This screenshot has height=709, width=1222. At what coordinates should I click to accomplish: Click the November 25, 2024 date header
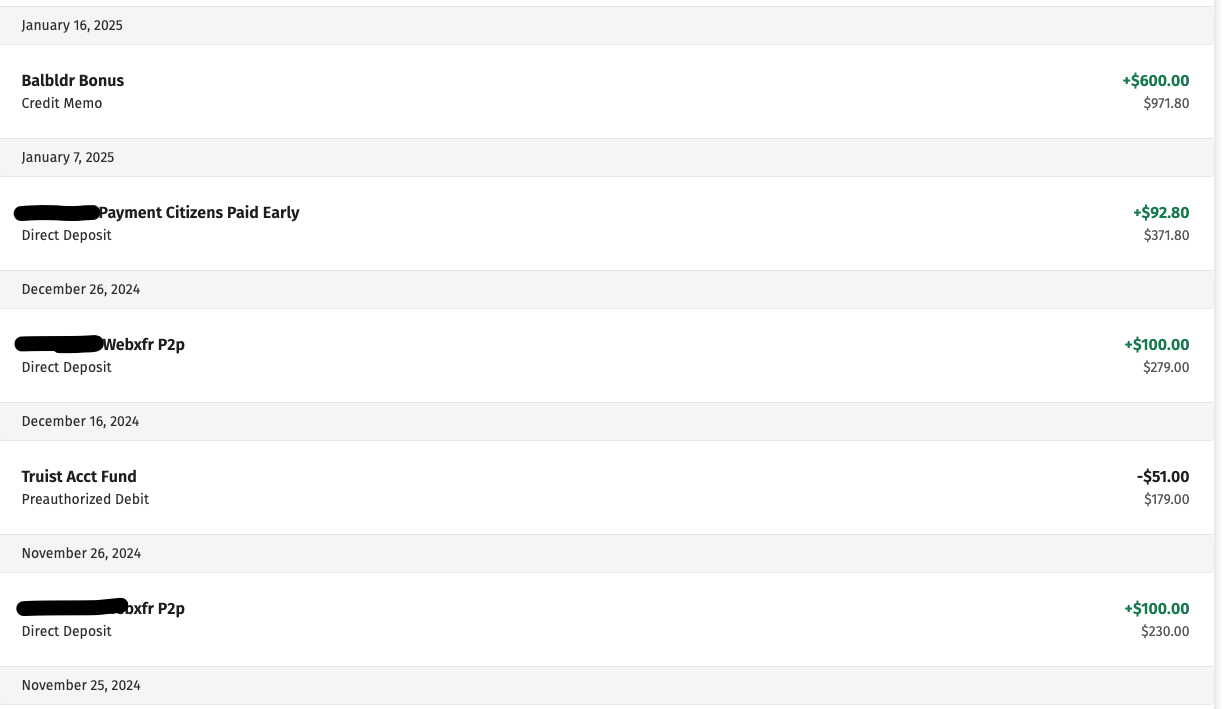pos(80,686)
